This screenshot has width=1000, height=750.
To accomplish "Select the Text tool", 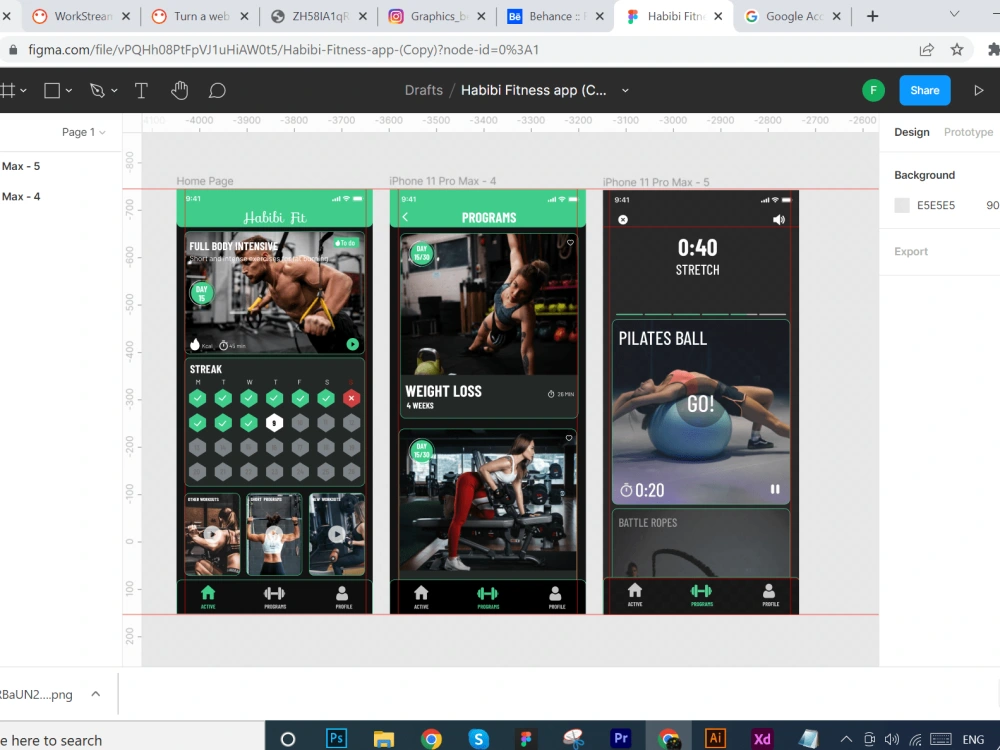I will [141, 91].
